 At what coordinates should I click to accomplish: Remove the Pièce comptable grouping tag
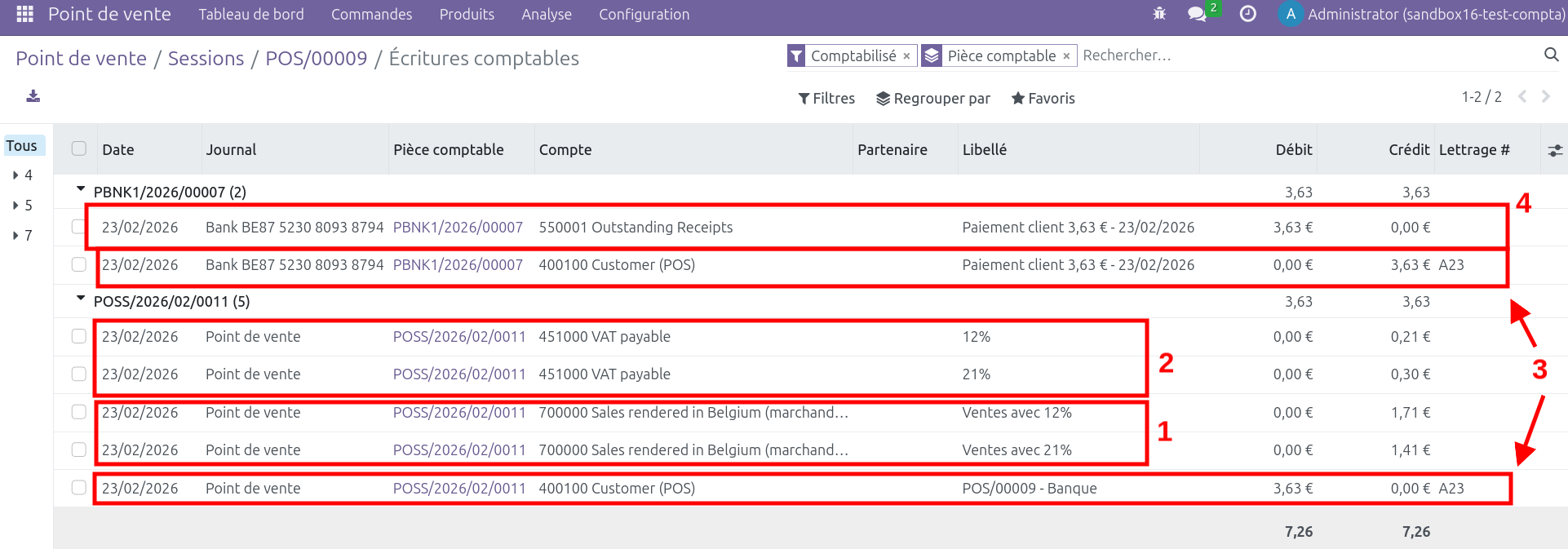(1066, 56)
